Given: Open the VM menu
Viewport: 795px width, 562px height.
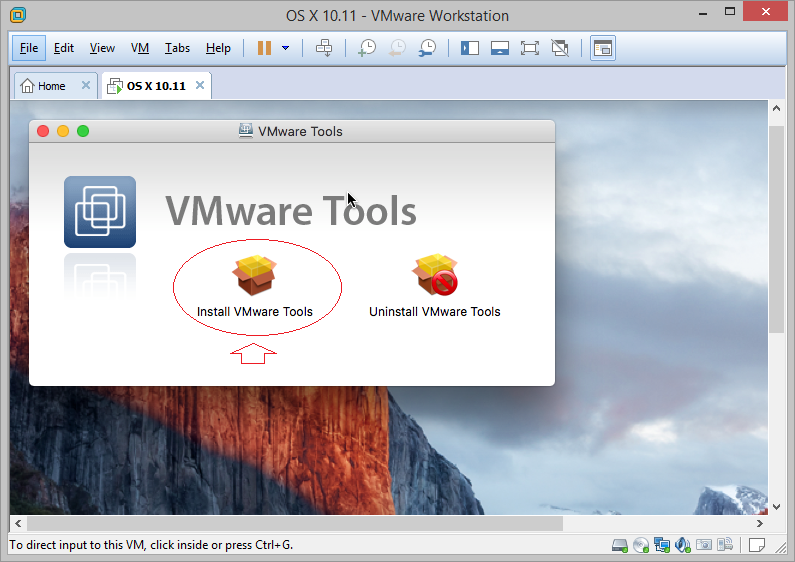Looking at the screenshot, I should click(140, 48).
